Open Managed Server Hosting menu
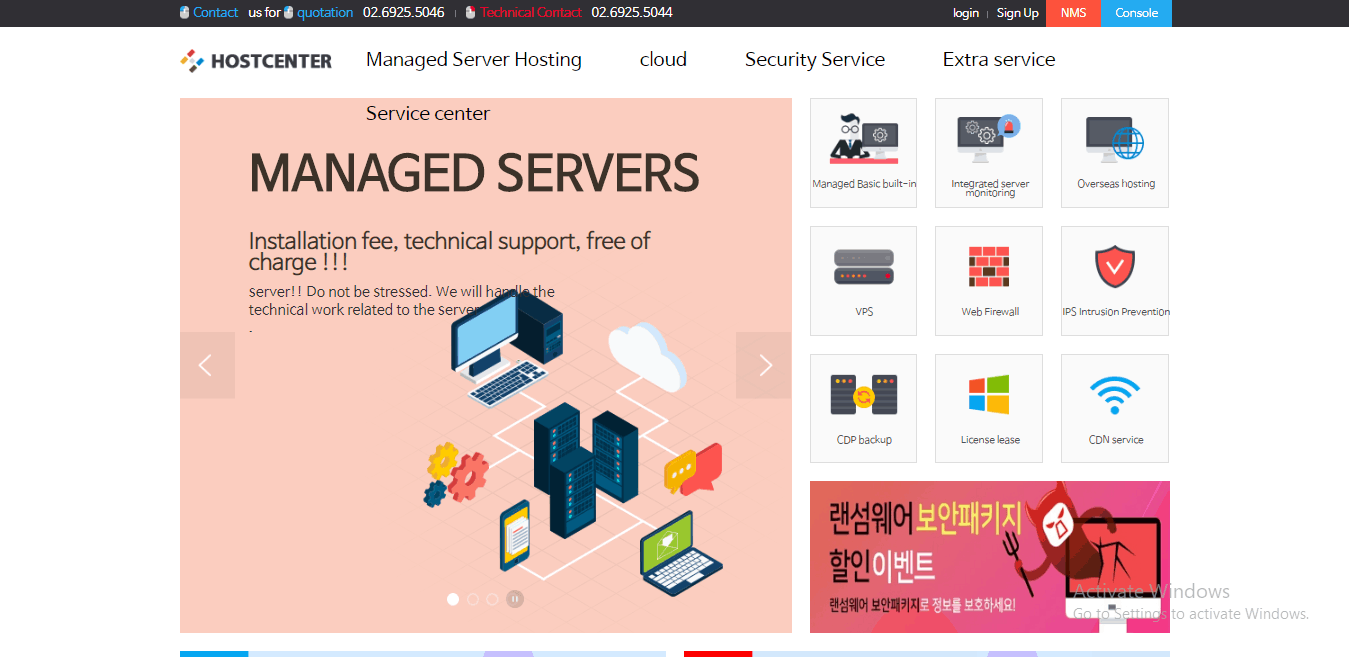This screenshot has height=657, width=1349. [474, 59]
